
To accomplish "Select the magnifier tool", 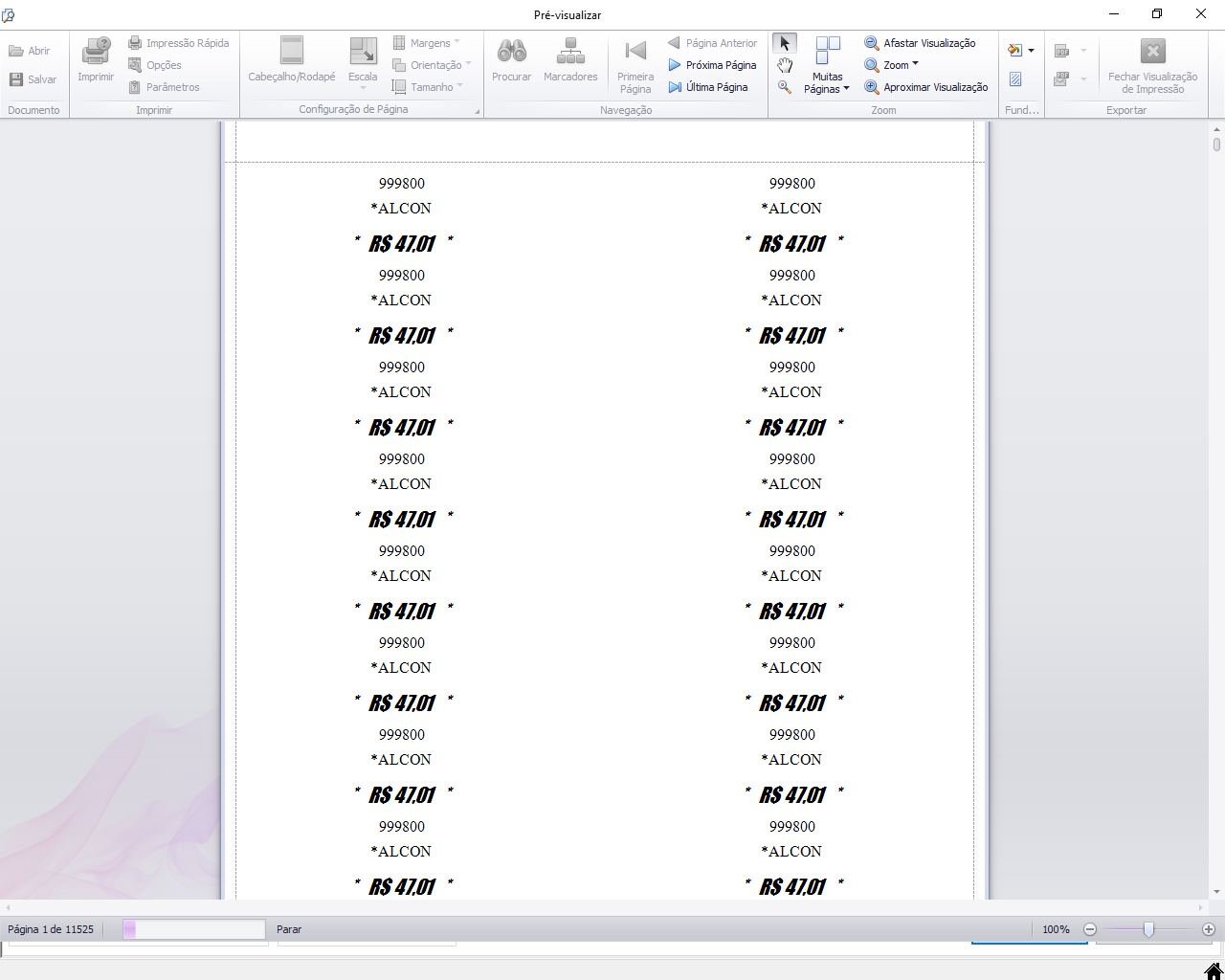I will tap(785, 87).
